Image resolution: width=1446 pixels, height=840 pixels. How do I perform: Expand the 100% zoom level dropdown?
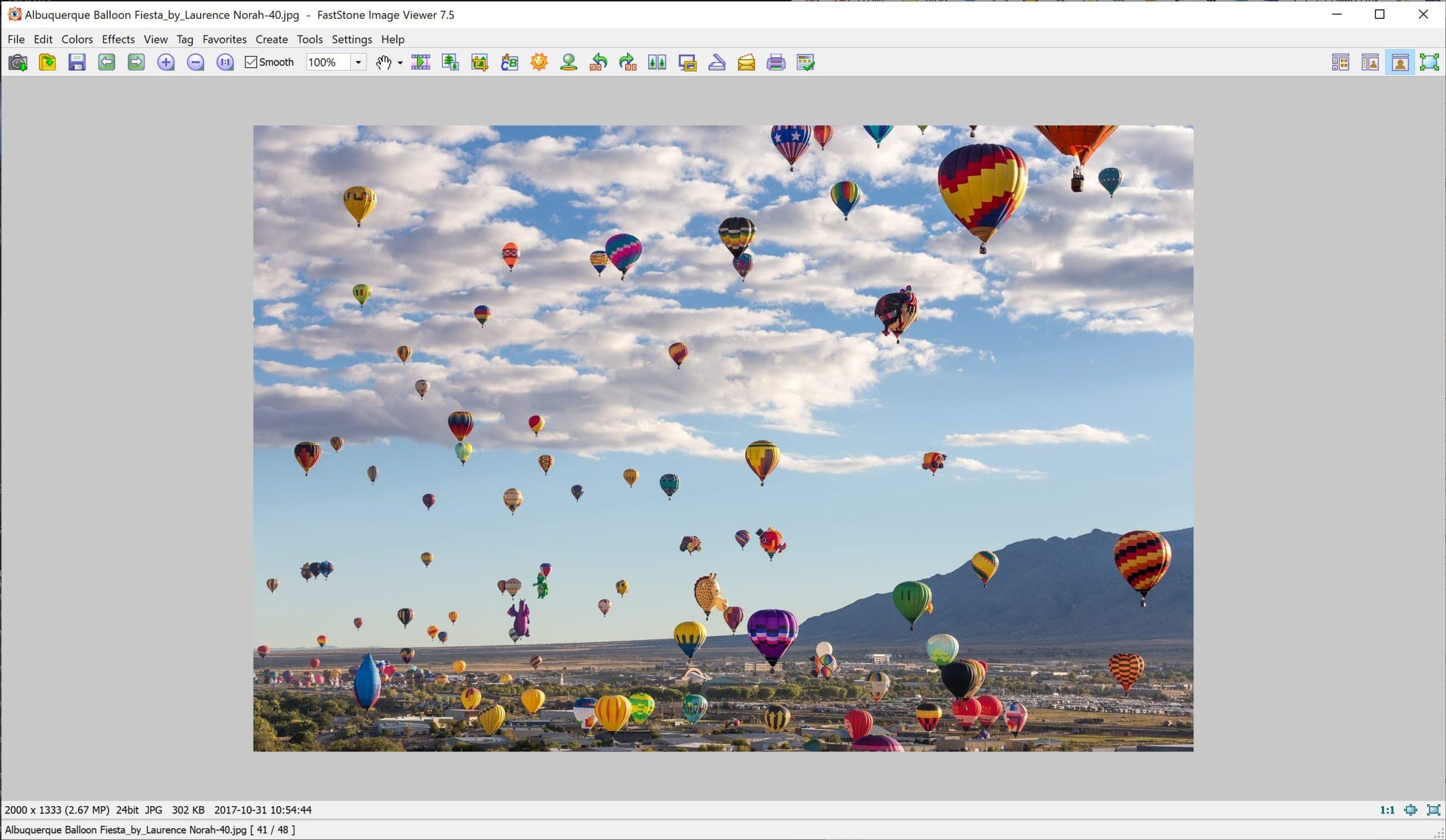358,63
